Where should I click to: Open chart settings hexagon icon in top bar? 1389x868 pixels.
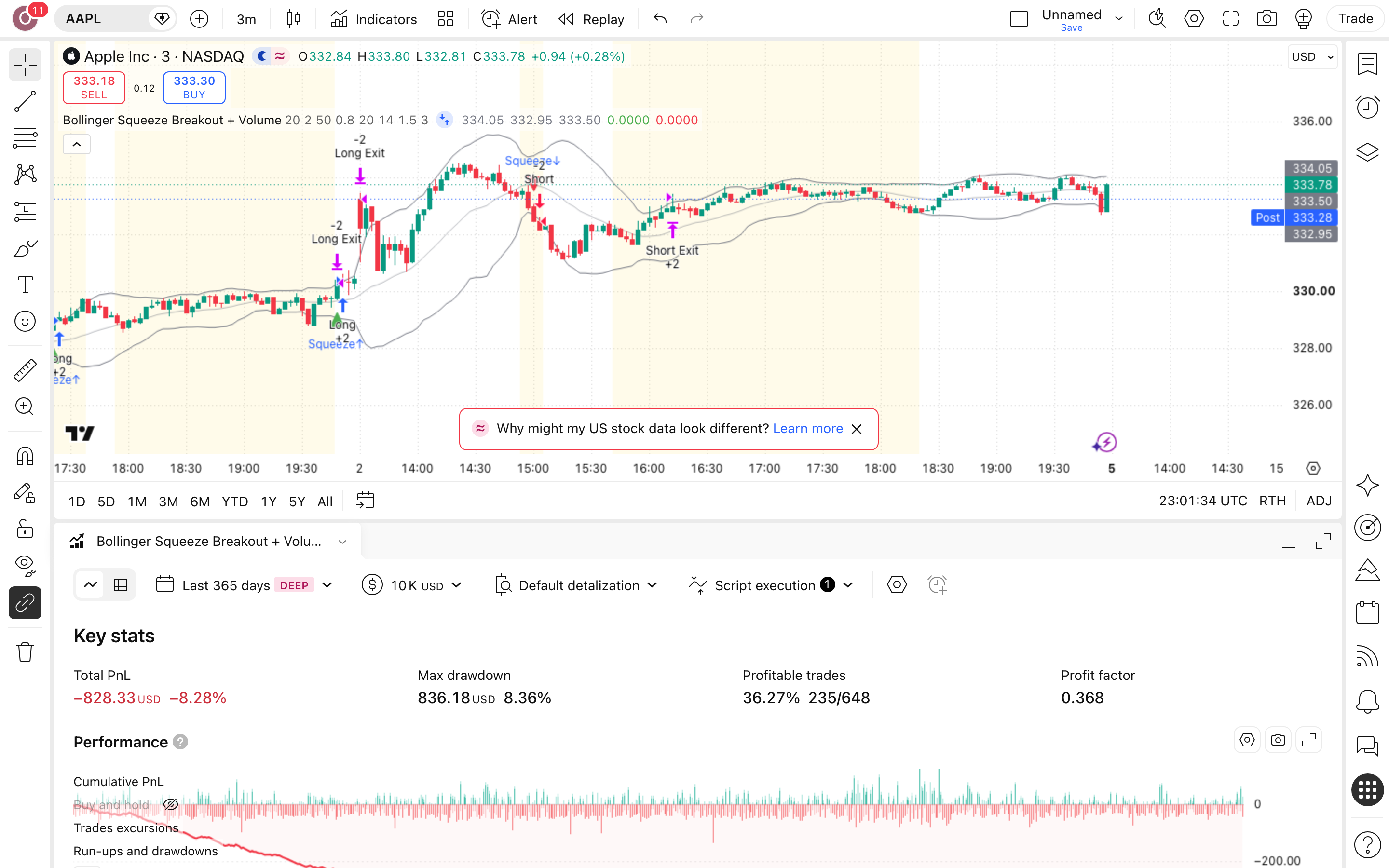(x=1194, y=19)
